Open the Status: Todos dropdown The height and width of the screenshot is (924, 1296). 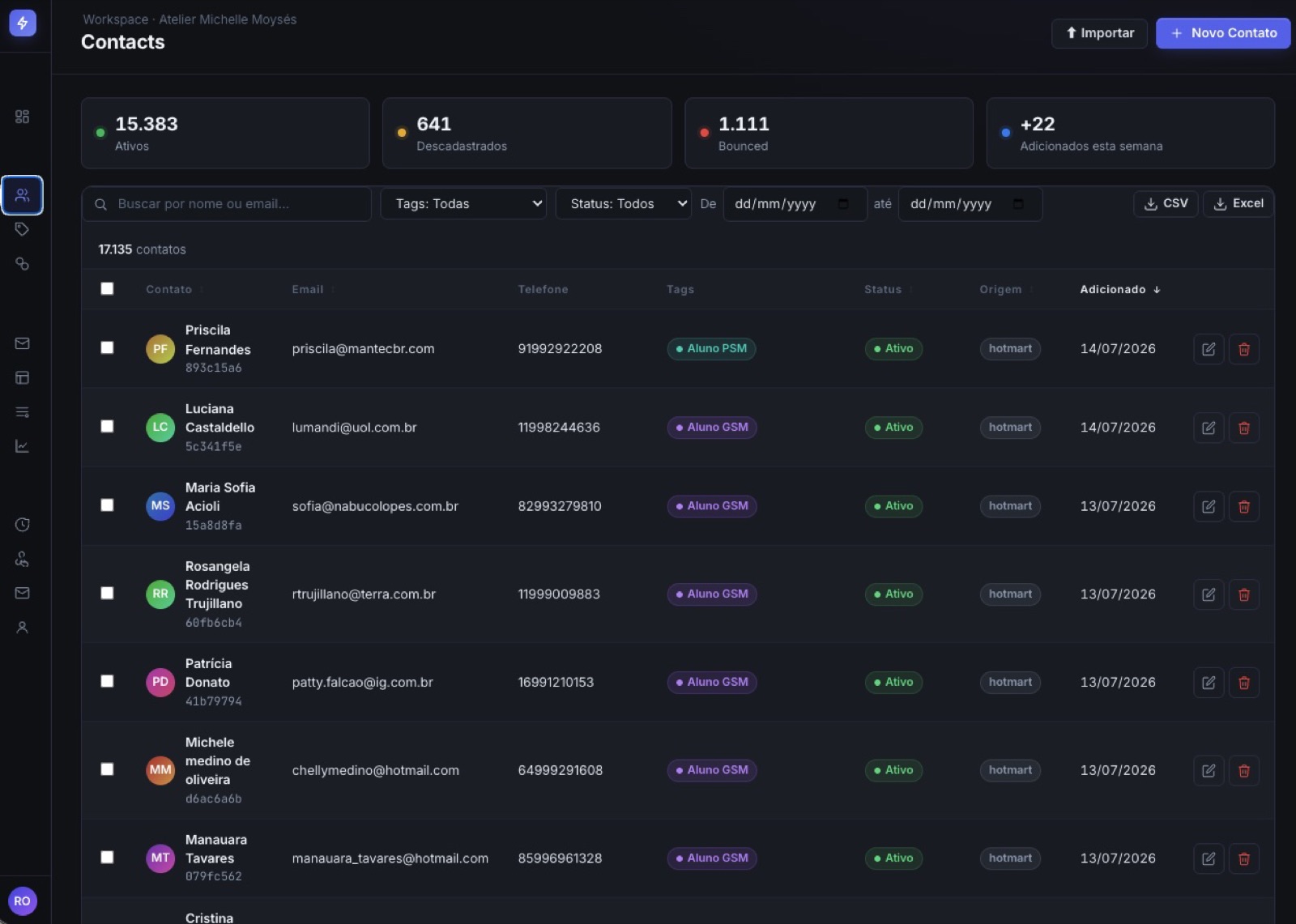click(x=623, y=204)
